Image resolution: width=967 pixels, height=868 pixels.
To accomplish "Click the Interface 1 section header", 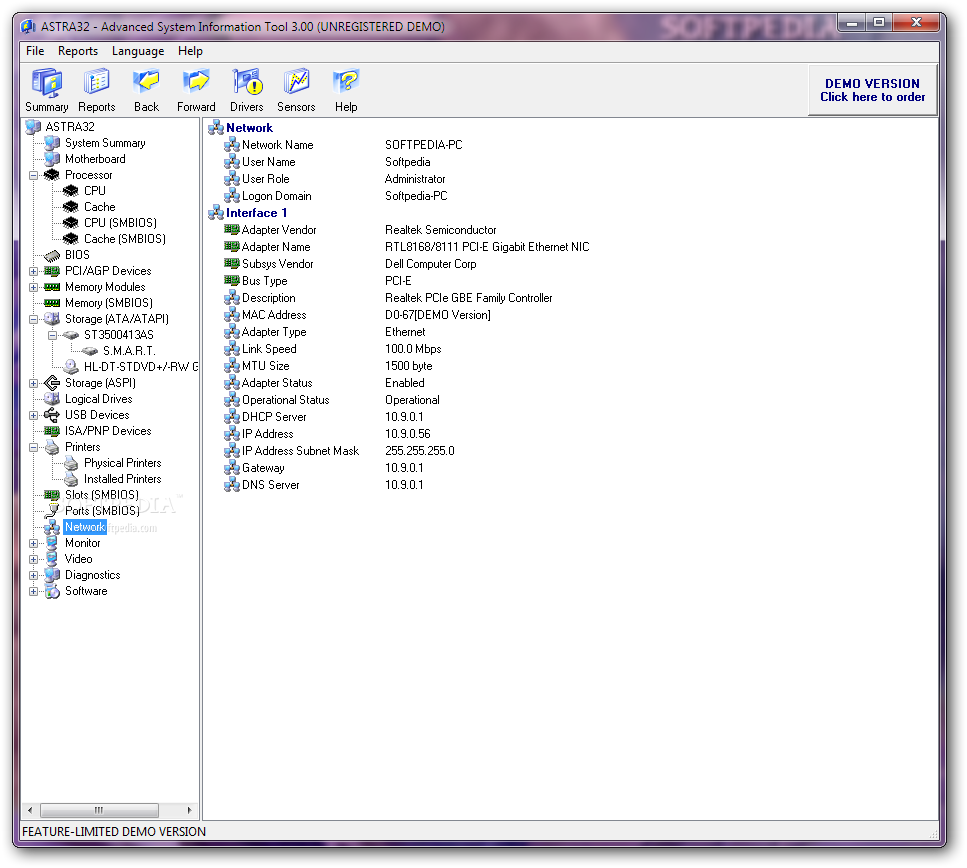I will pyautogui.click(x=256, y=213).
